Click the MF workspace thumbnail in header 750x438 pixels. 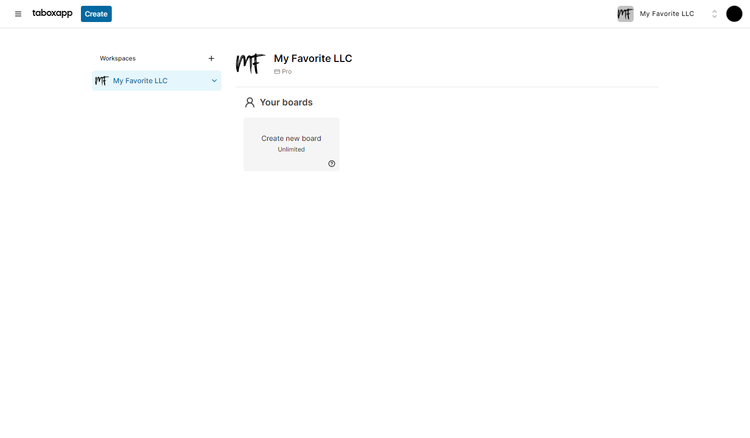625,14
